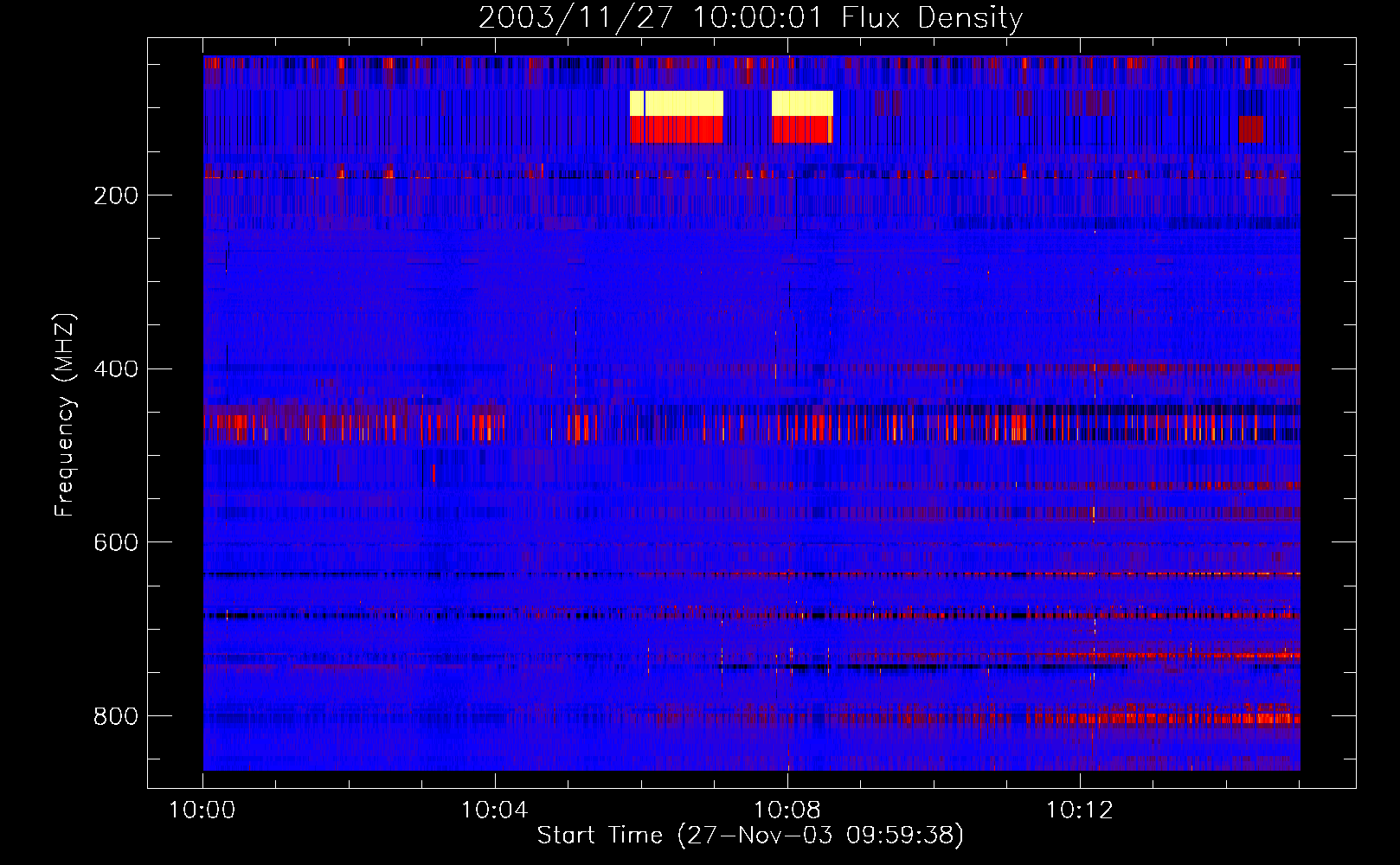Click the 10:00 time tick label
The image size is (1400, 865).
click(202, 810)
